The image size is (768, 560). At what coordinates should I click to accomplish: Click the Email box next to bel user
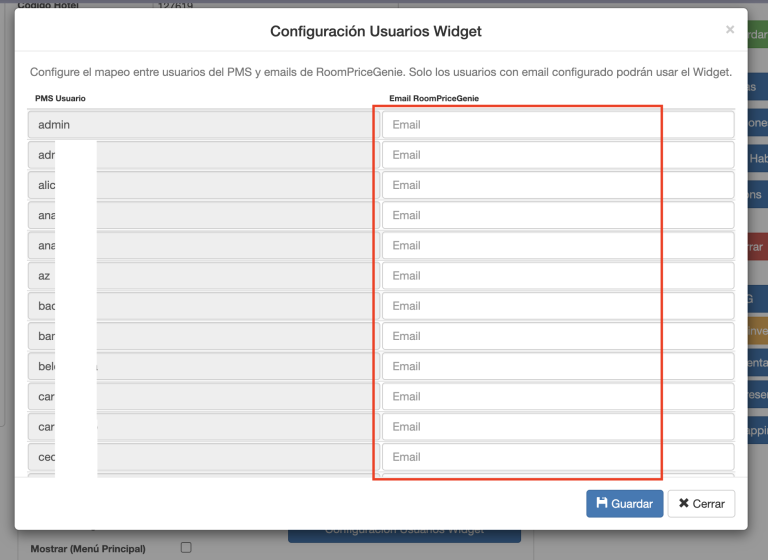(x=557, y=366)
